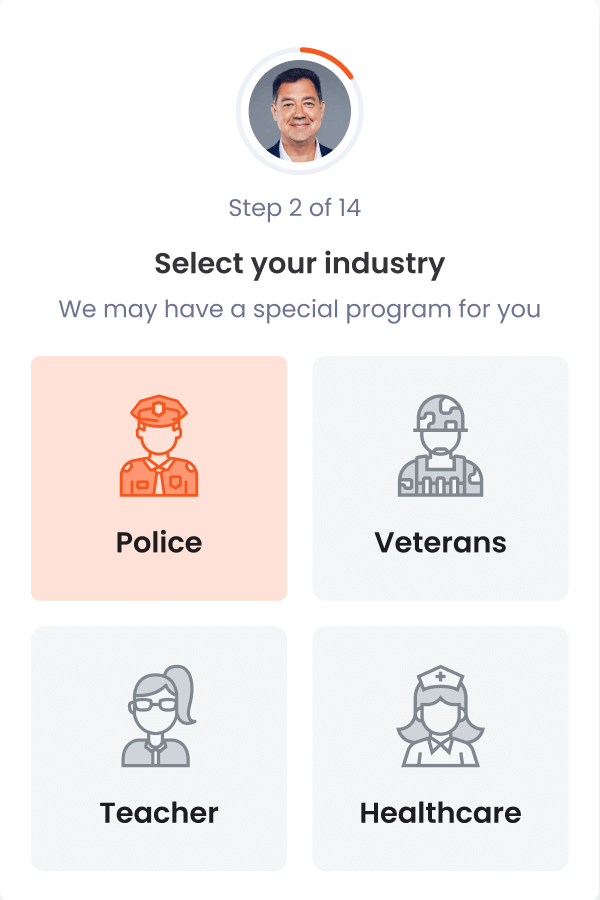600x900 pixels.
Task: Select the Healthcare nurse icon
Action: [x=440, y=715]
